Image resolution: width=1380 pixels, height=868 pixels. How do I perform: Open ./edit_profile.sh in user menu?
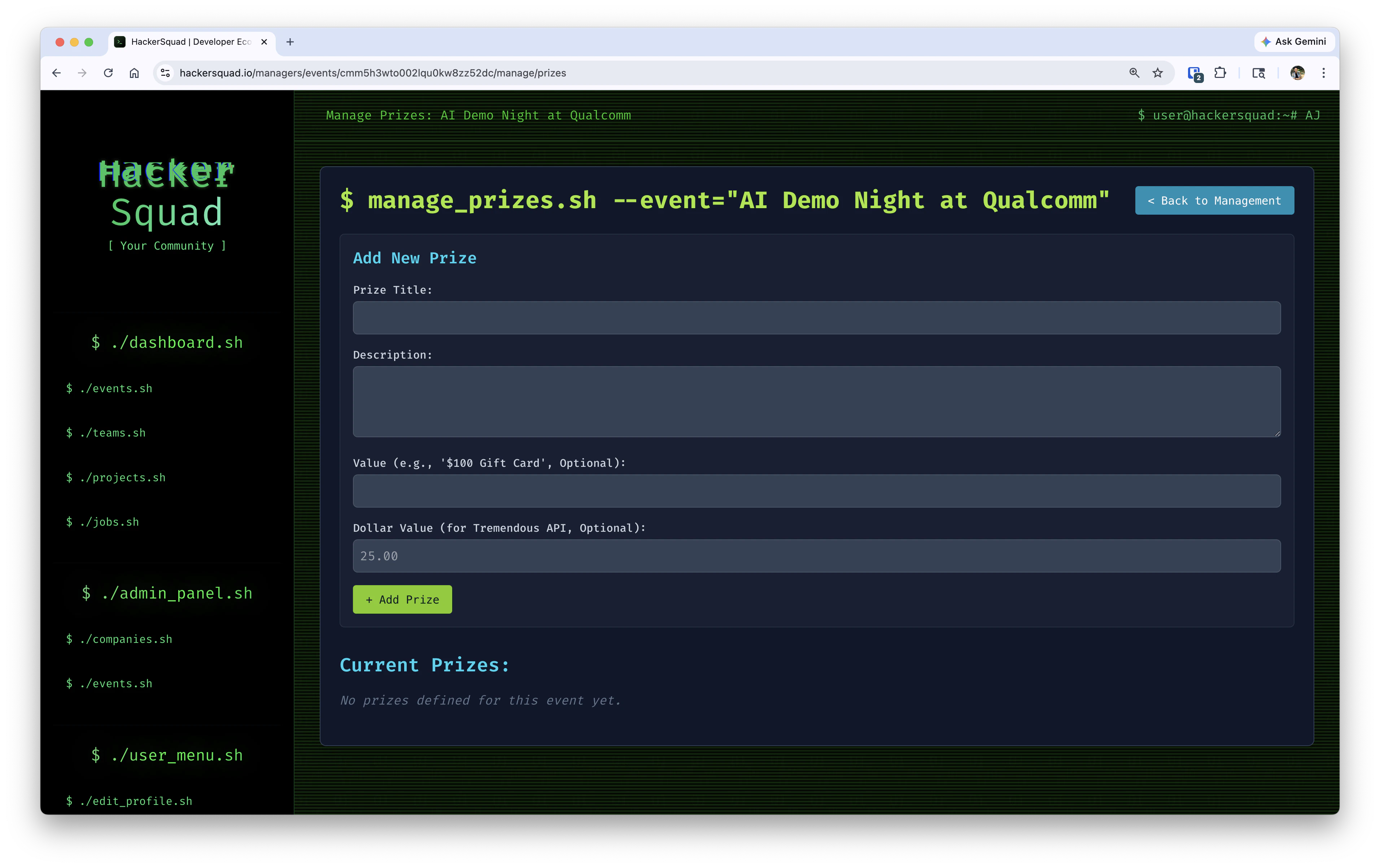[x=129, y=801]
